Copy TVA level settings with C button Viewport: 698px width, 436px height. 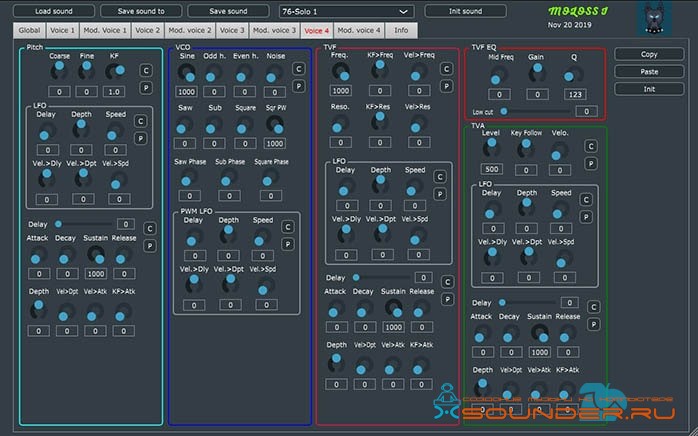coord(591,146)
